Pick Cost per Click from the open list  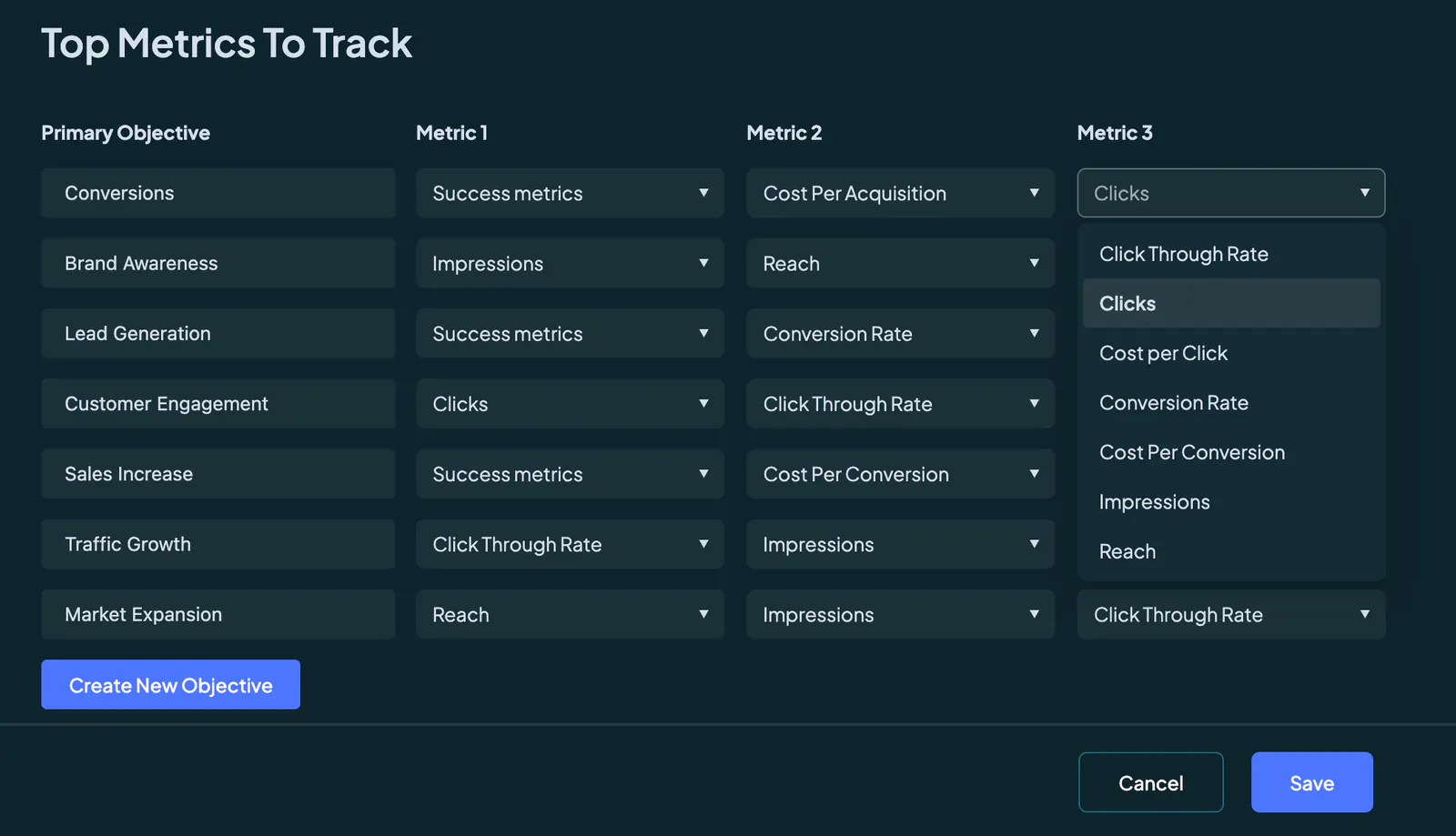(x=1231, y=353)
